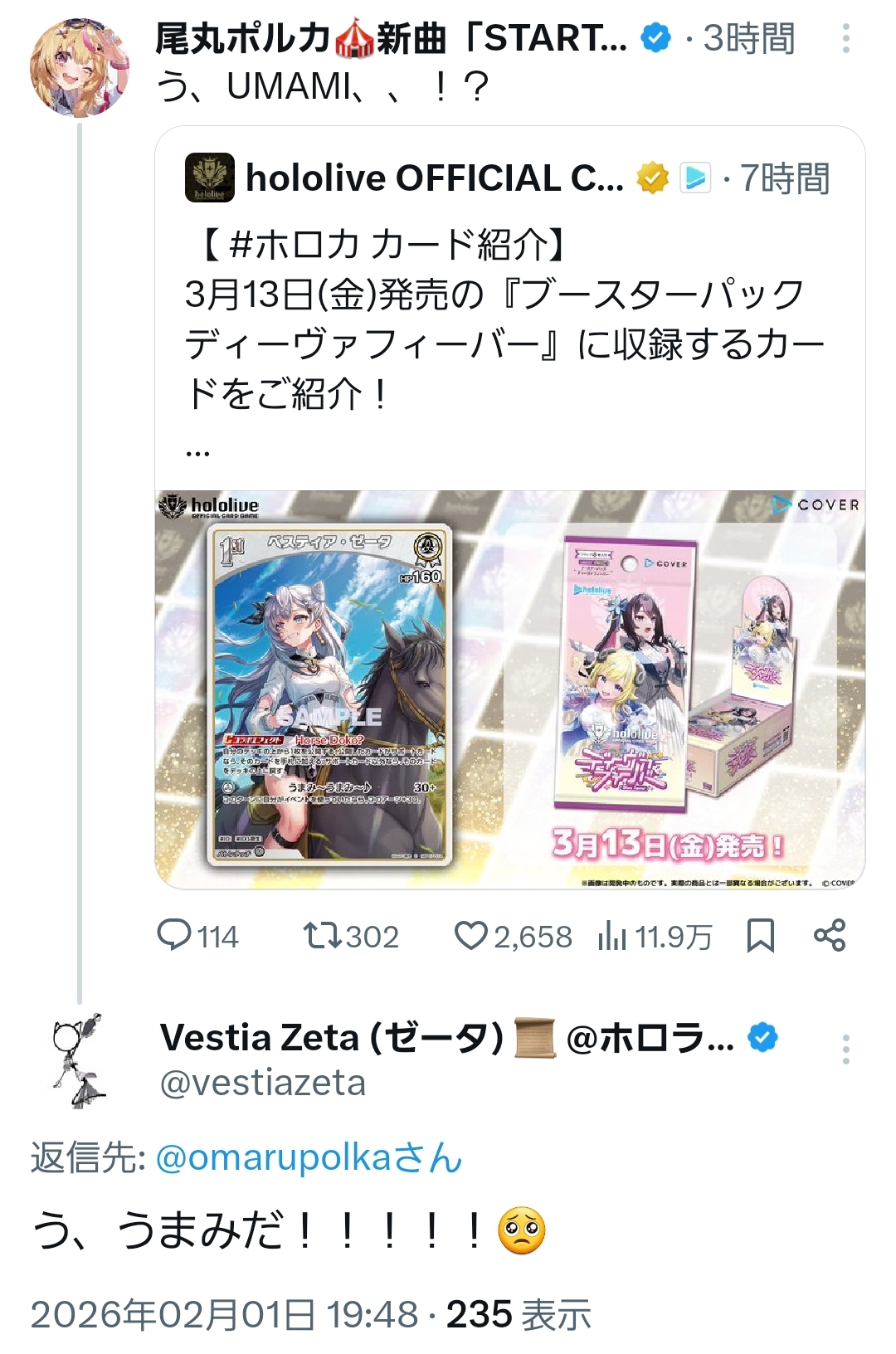The height and width of the screenshot is (1354, 896).
Task: Expand the truncated quoted tweet ellipsis
Action: coord(197,452)
